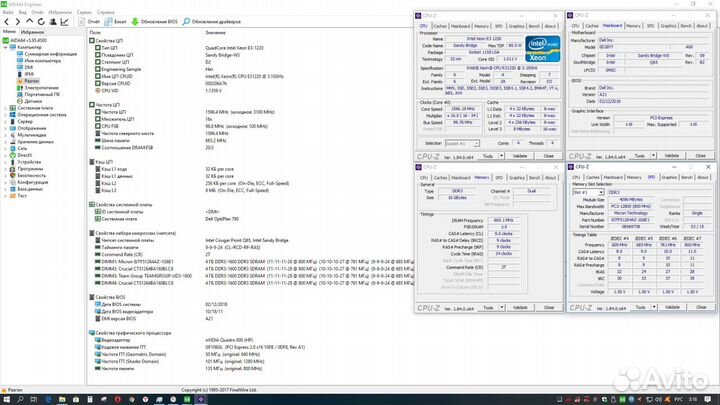Click Close in CPU-Z memory timings window
This screenshot has height=405, width=720.
549,308
